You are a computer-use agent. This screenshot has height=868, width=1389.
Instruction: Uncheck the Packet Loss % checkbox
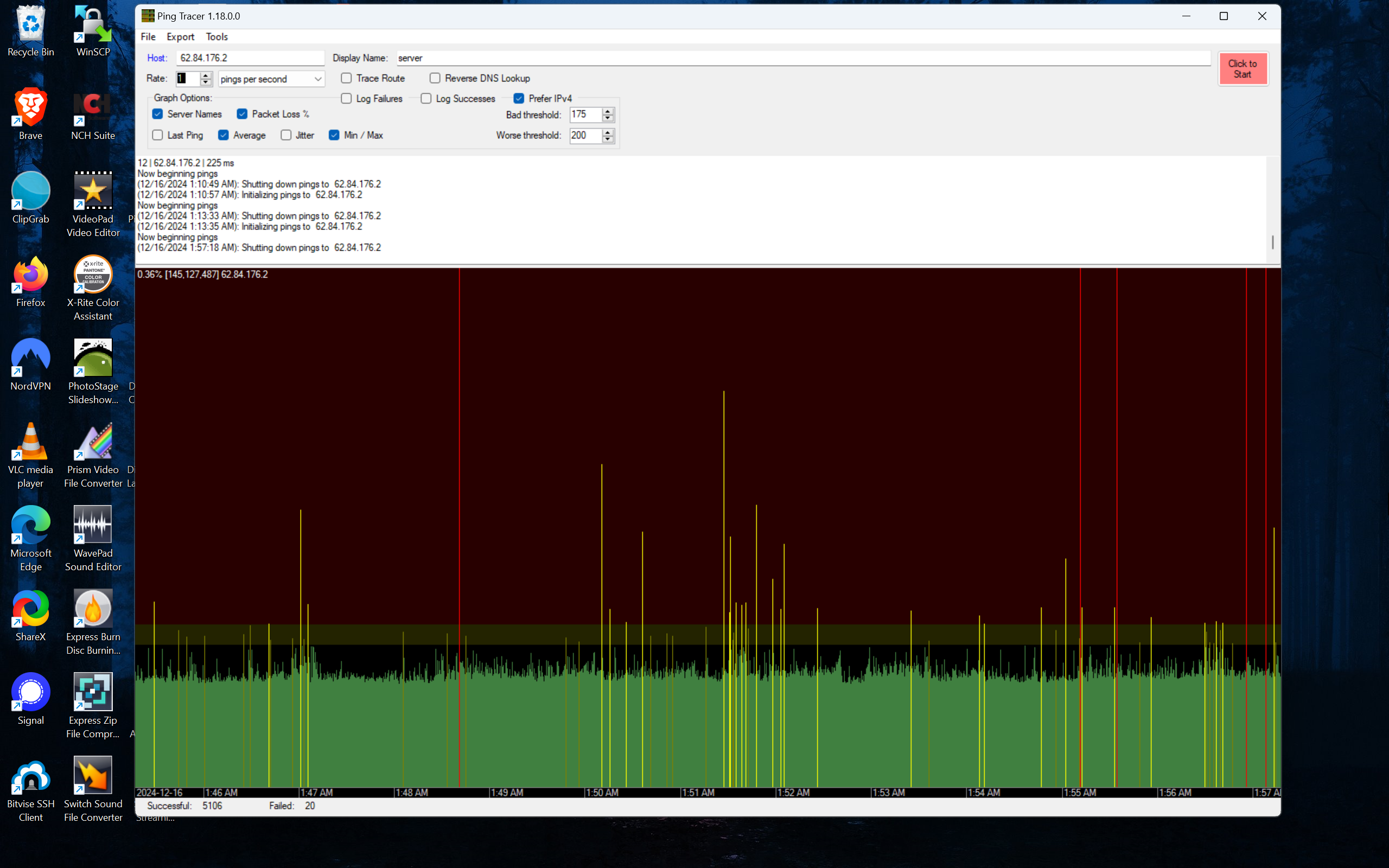click(242, 114)
